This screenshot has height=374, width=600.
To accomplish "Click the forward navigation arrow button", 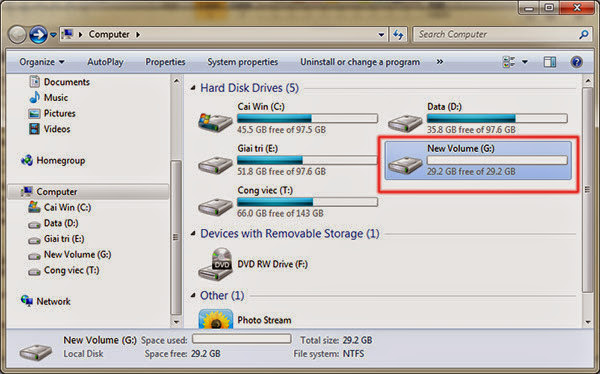I will click(38, 34).
